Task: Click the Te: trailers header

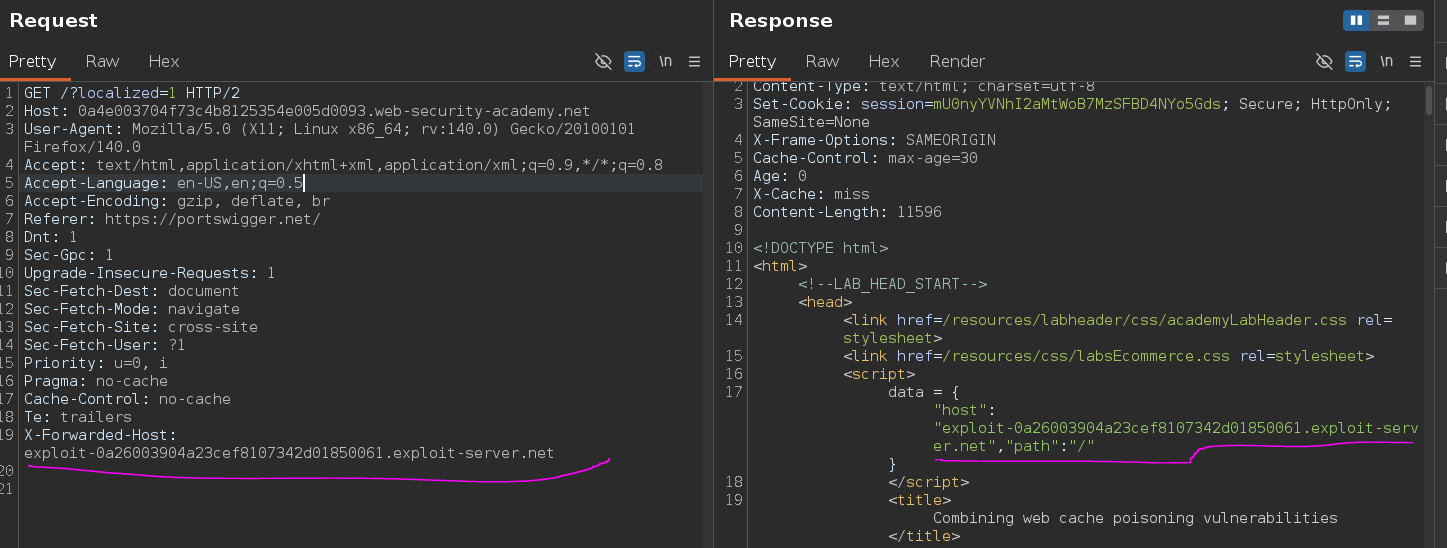Action: (x=78, y=417)
